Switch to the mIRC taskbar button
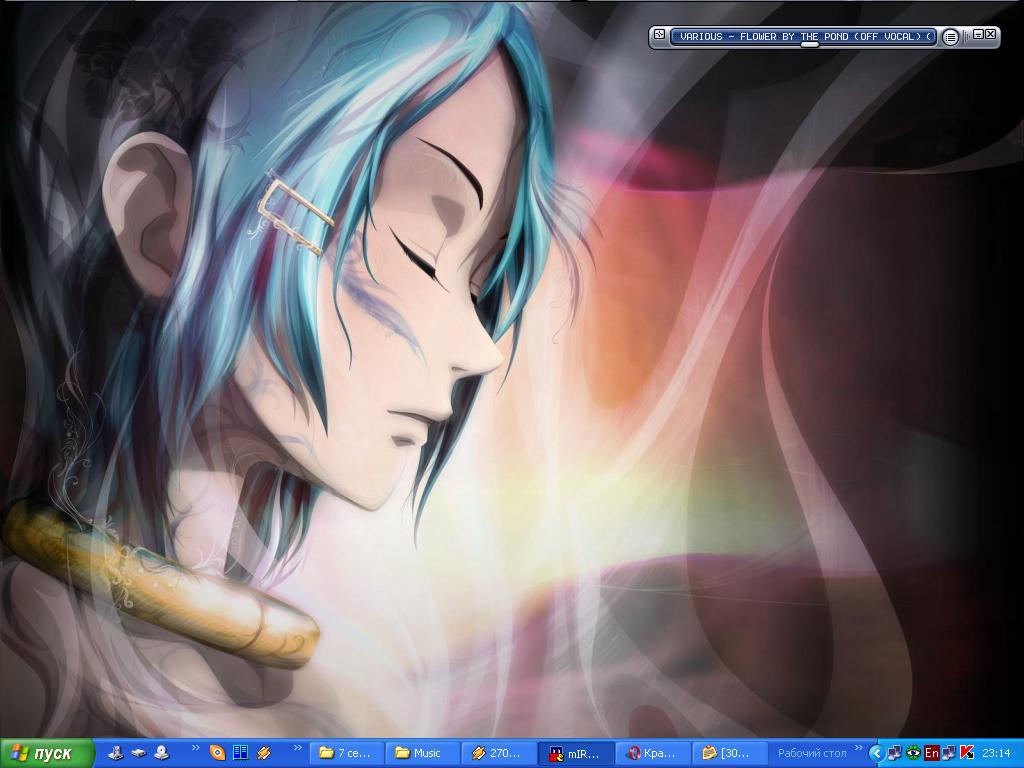 tap(575, 754)
